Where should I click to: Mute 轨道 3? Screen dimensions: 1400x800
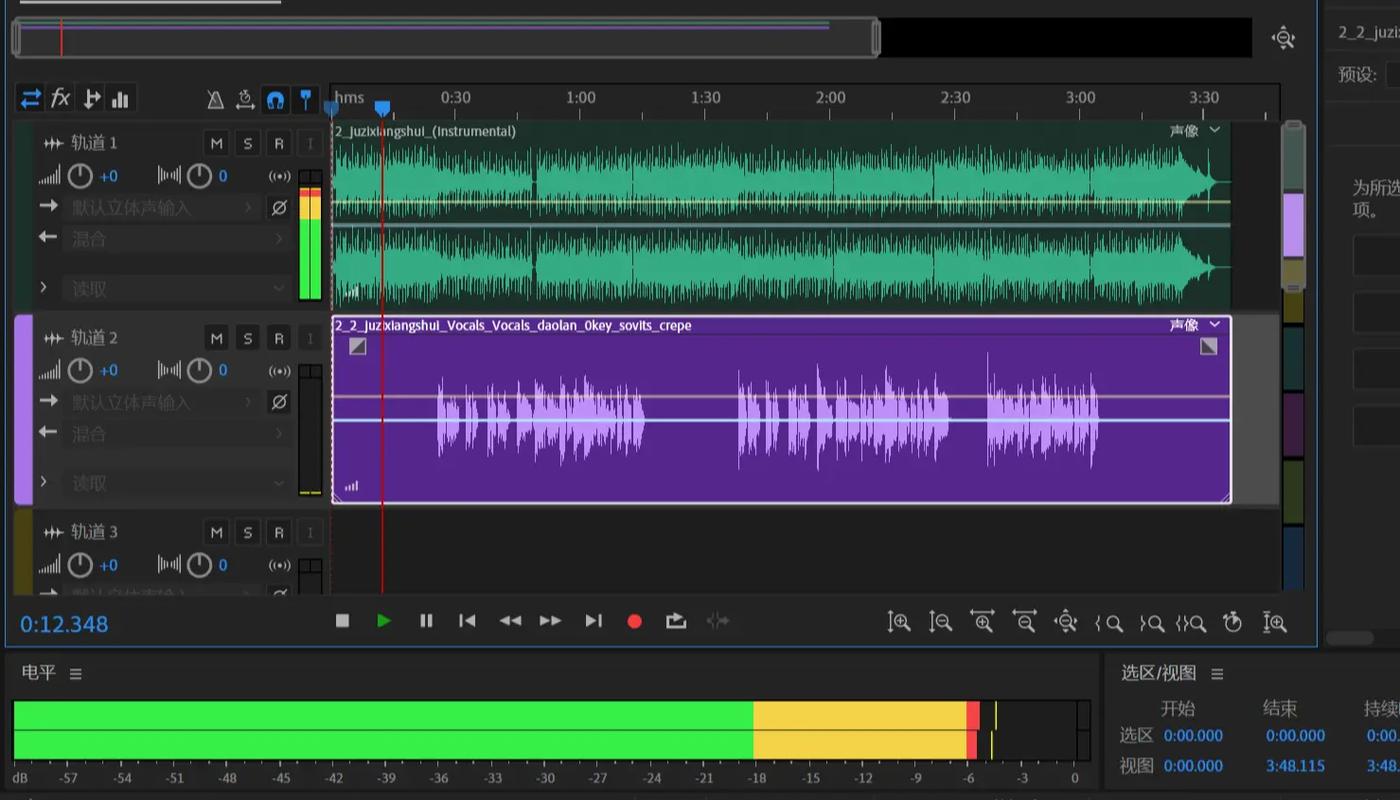point(216,532)
